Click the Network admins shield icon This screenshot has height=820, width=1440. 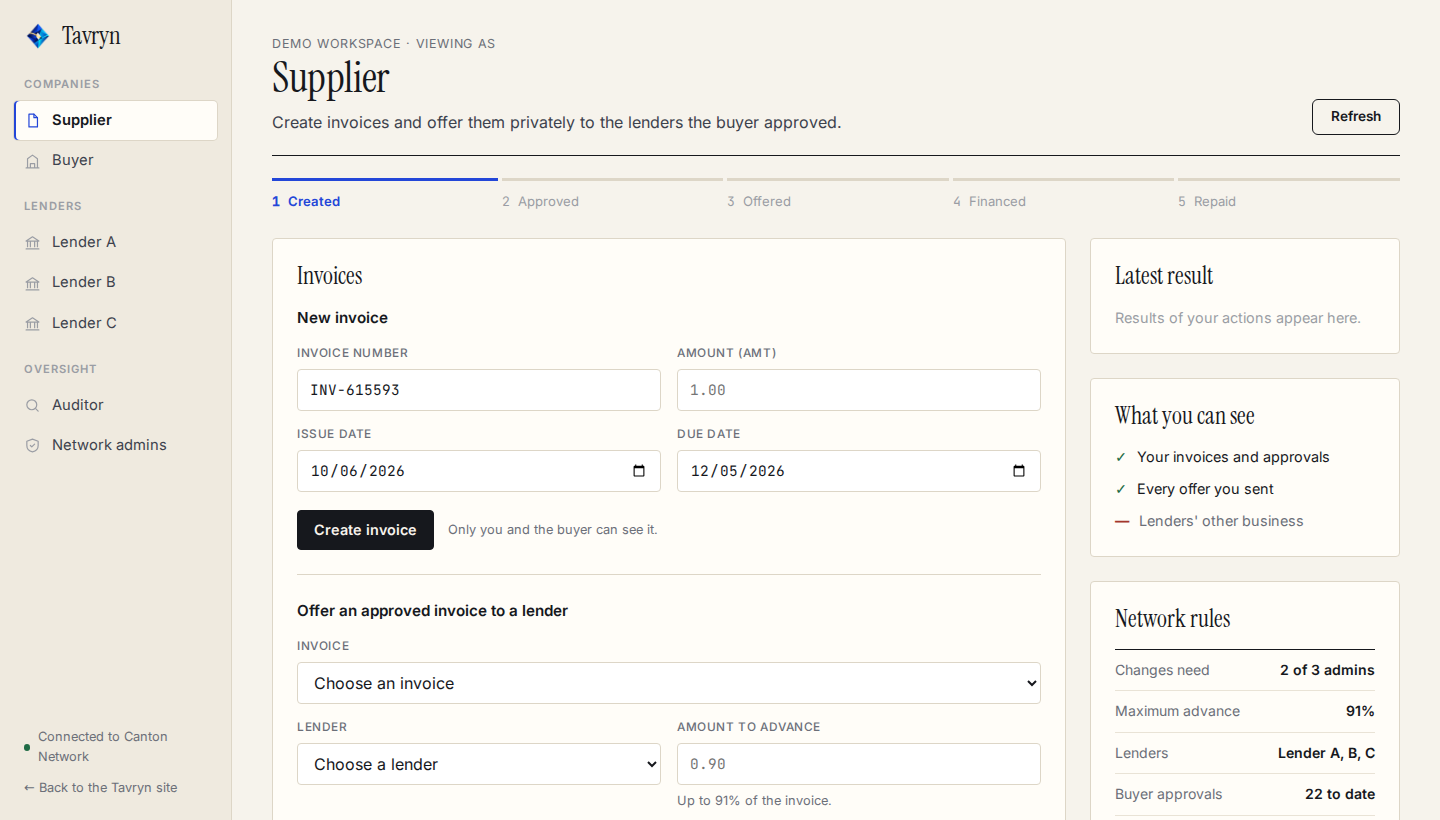(x=33, y=446)
